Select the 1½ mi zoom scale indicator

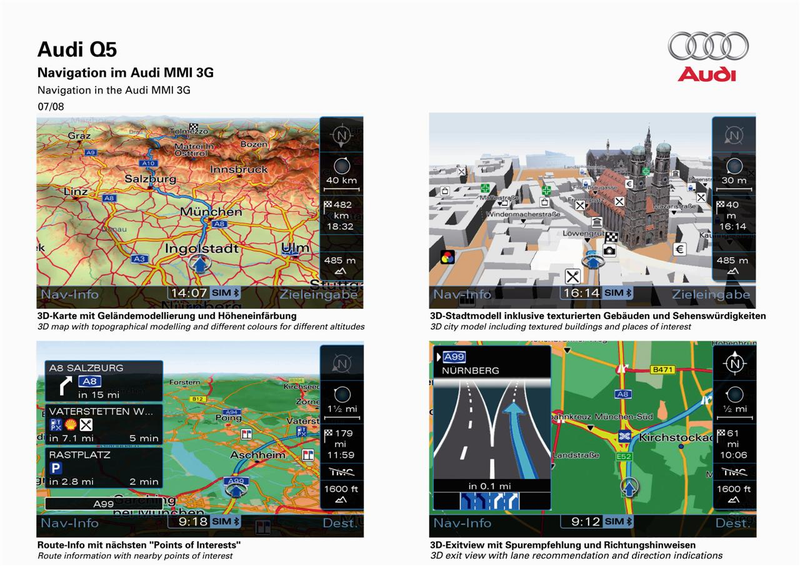(x=341, y=401)
